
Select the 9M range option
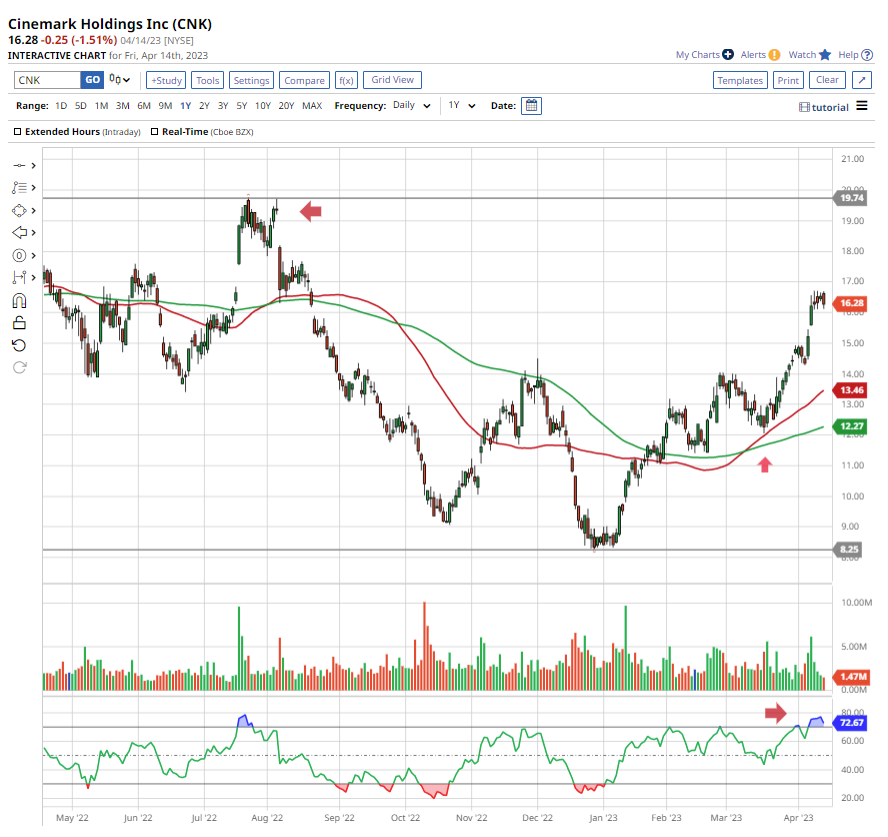point(165,106)
